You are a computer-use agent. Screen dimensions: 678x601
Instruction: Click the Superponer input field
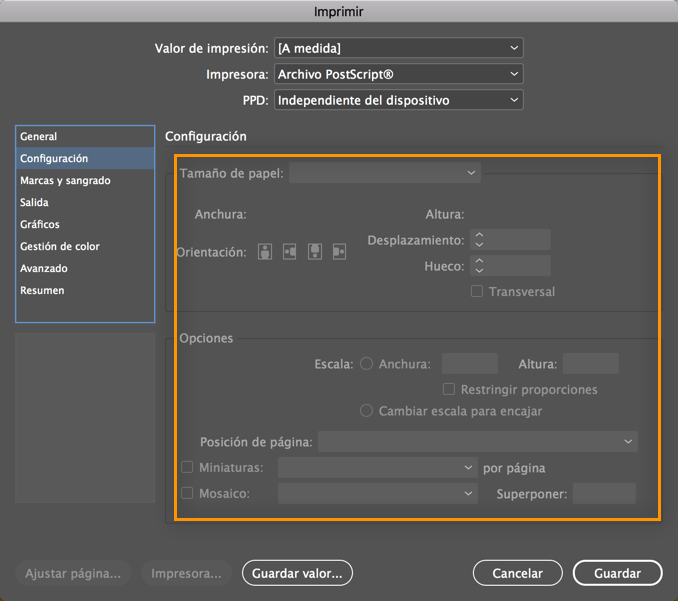(604, 493)
